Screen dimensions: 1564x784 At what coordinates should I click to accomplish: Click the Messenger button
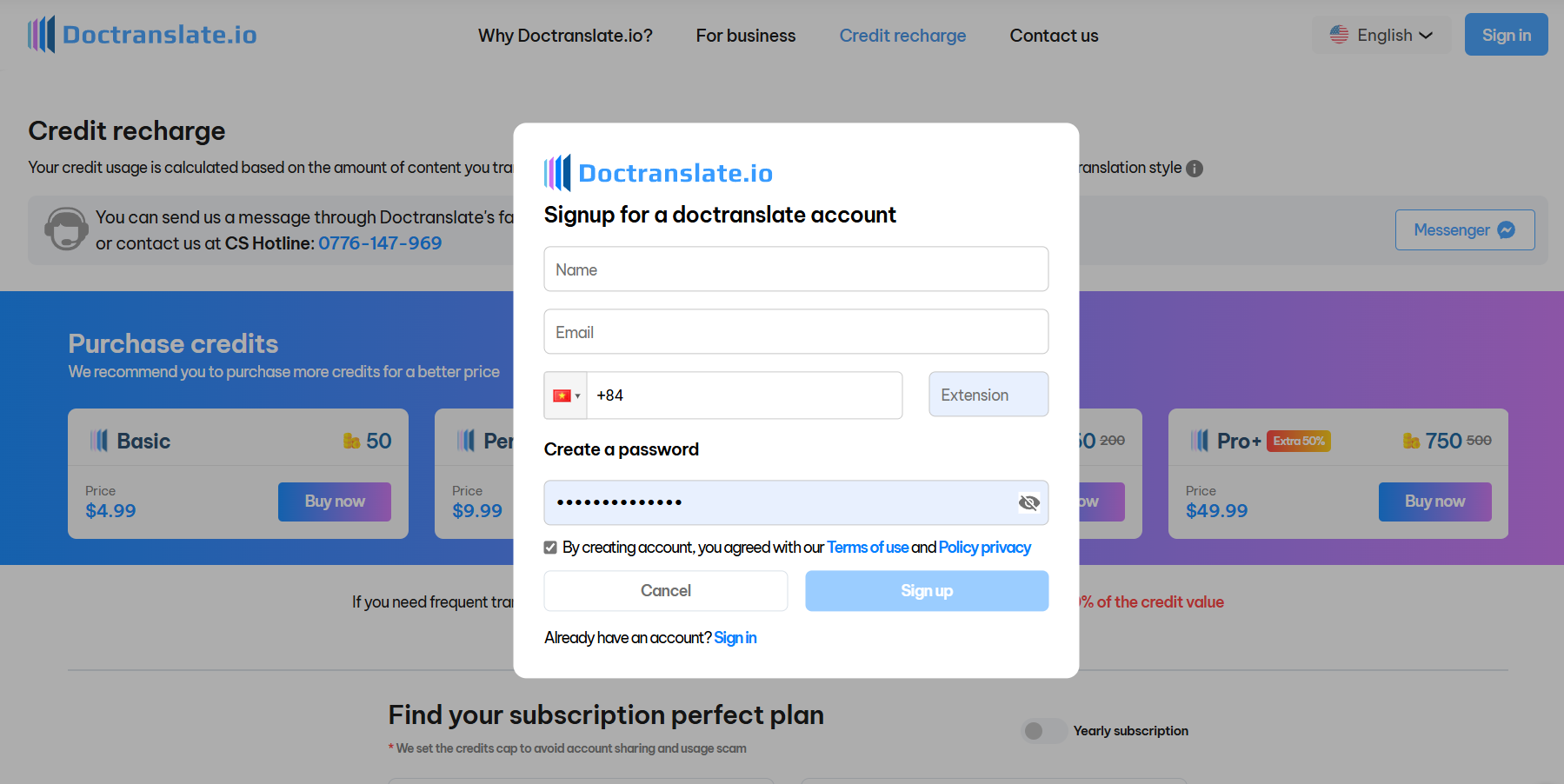1464,230
